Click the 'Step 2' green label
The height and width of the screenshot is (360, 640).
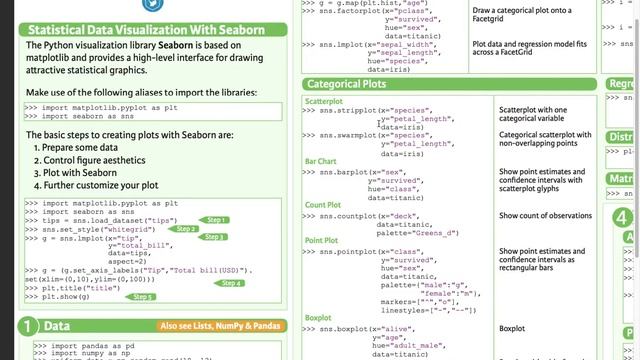point(184,229)
